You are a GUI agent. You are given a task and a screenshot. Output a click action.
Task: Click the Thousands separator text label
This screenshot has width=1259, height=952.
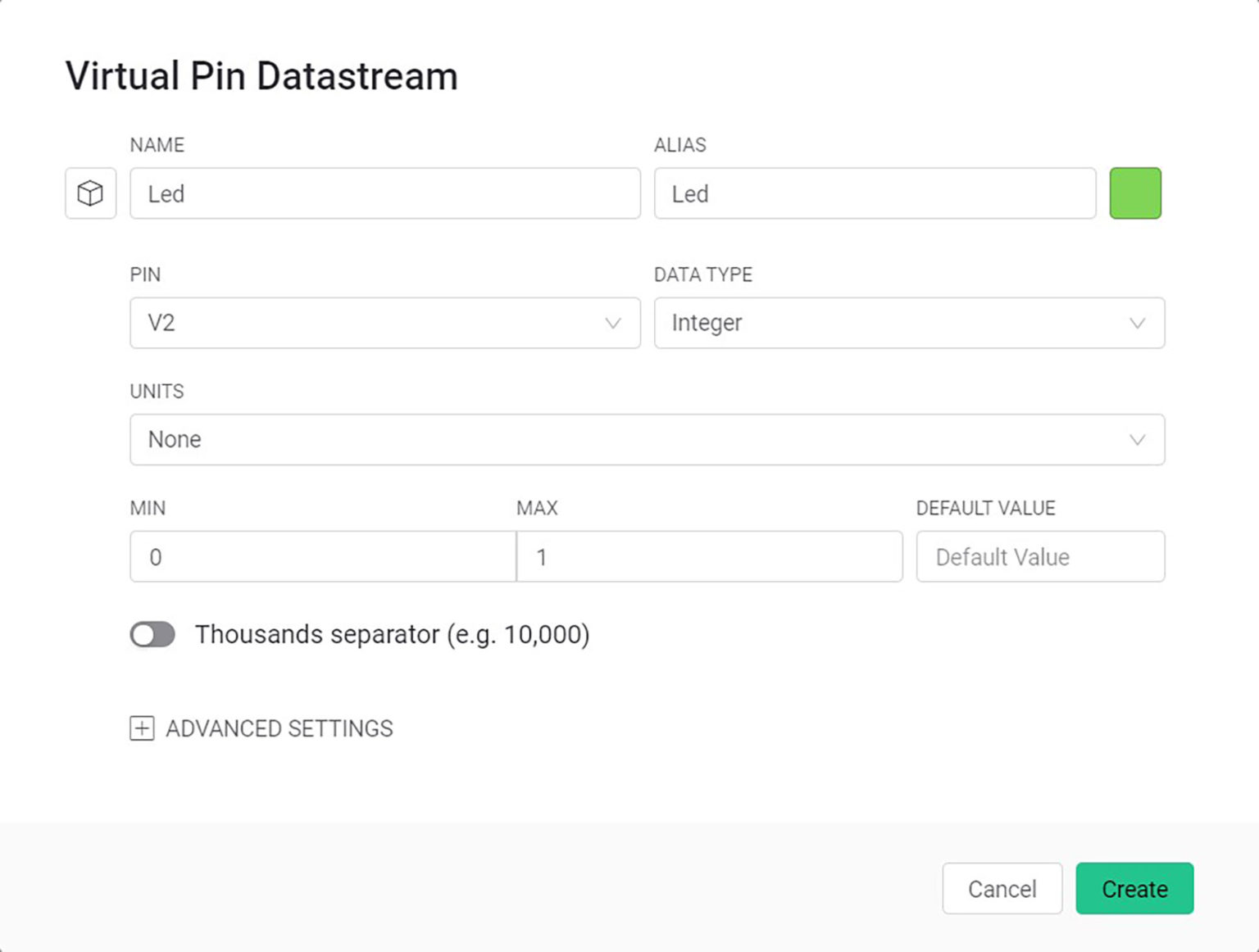[x=392, y=634]
